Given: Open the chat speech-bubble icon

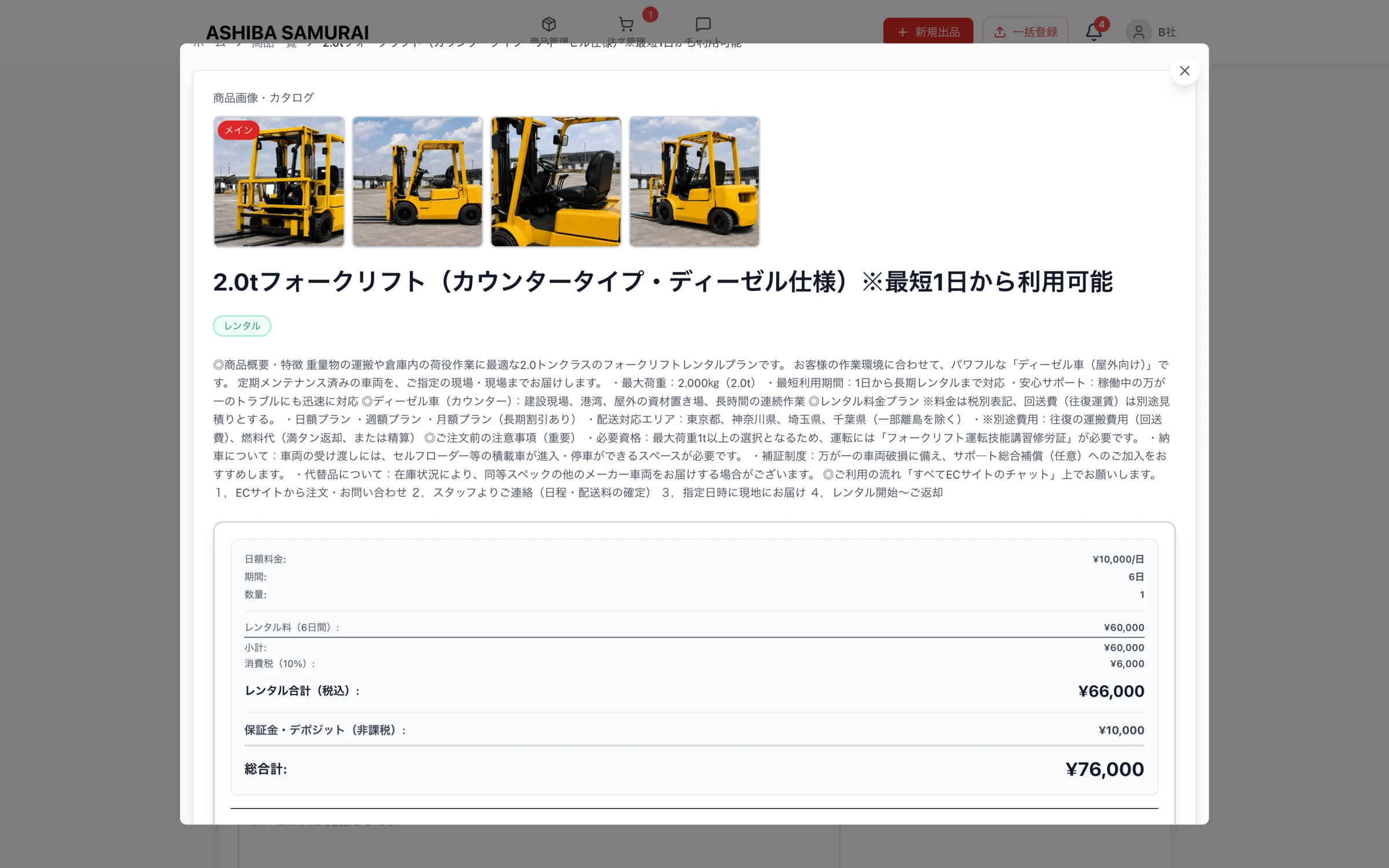Looking at the screenshot, I should (703, 24).
